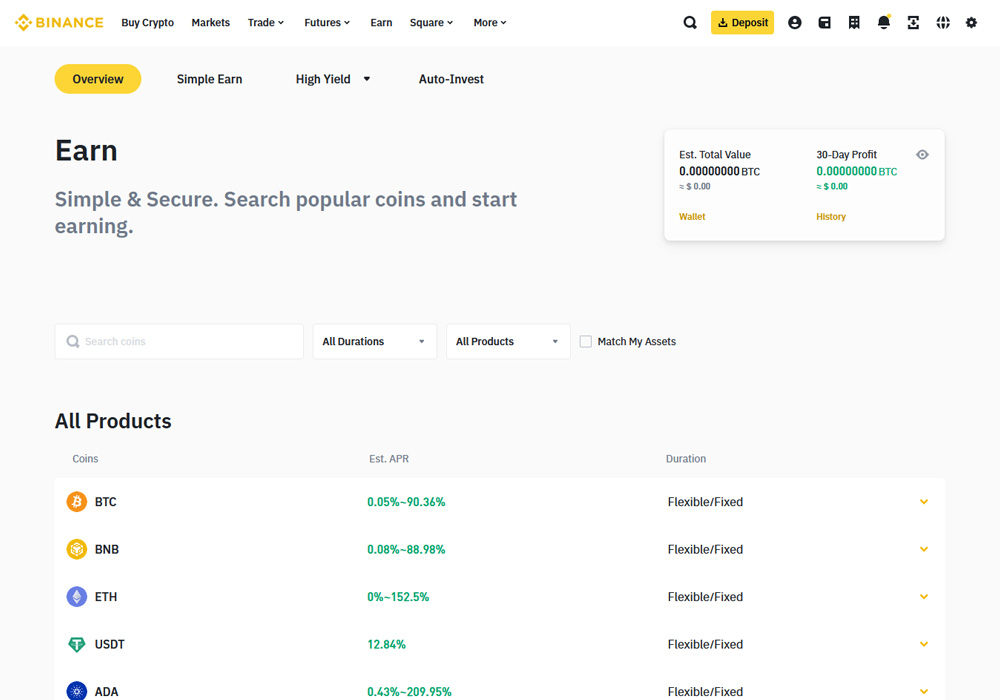The height and width of the screenshot is (700, 1000).
Task: Click Flexible/Fixed in the USDT row
Action: pyautogui.click(x=705, y=645)
